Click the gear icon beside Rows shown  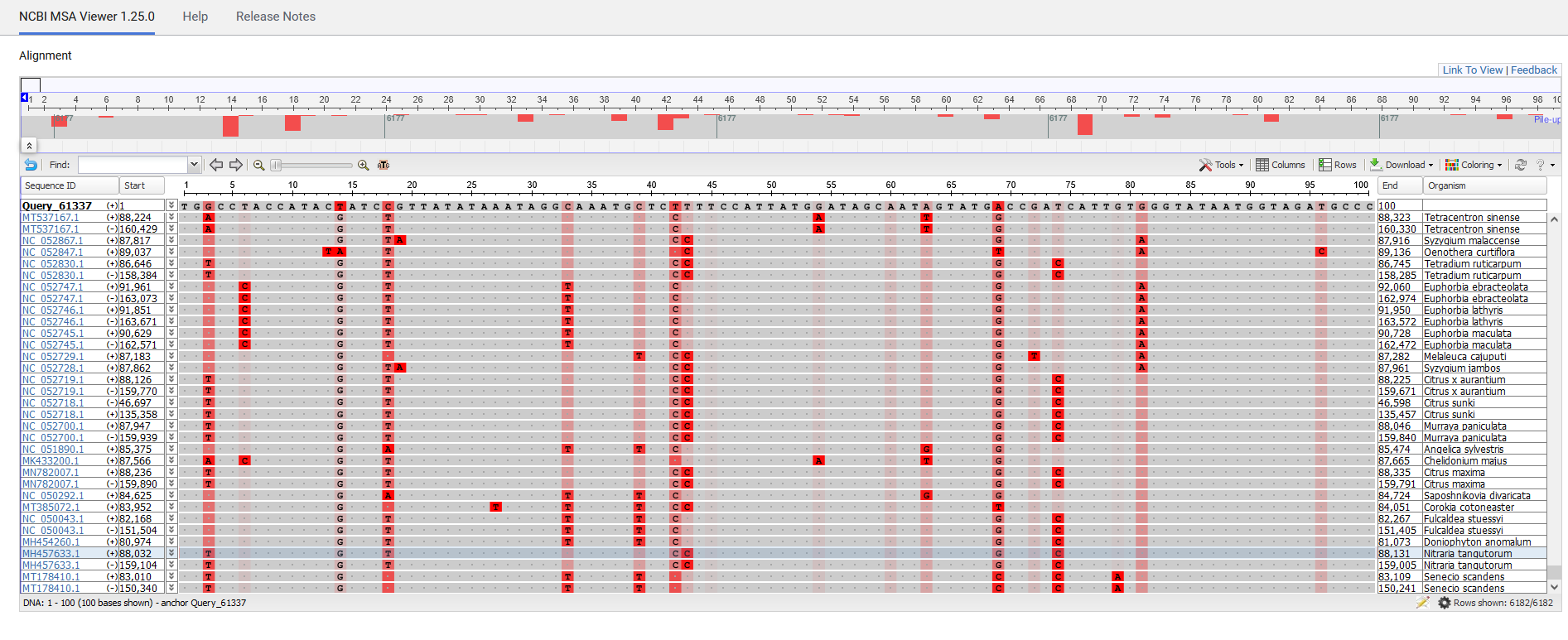(1445, 603)
